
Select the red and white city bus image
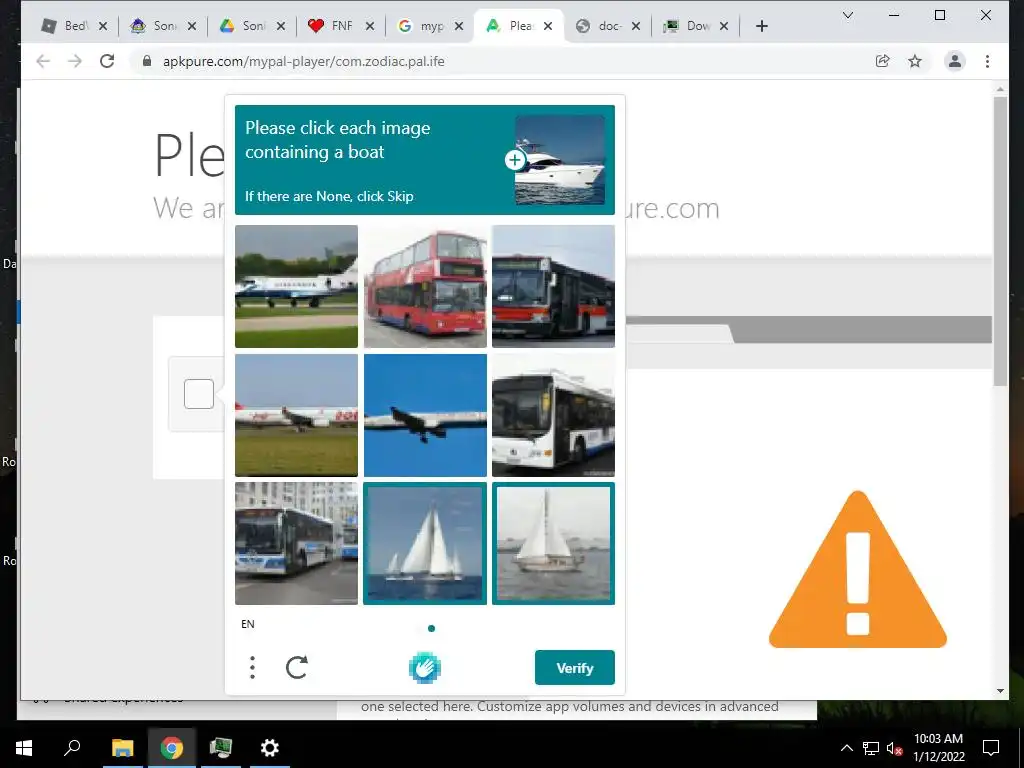pos(553,286)
